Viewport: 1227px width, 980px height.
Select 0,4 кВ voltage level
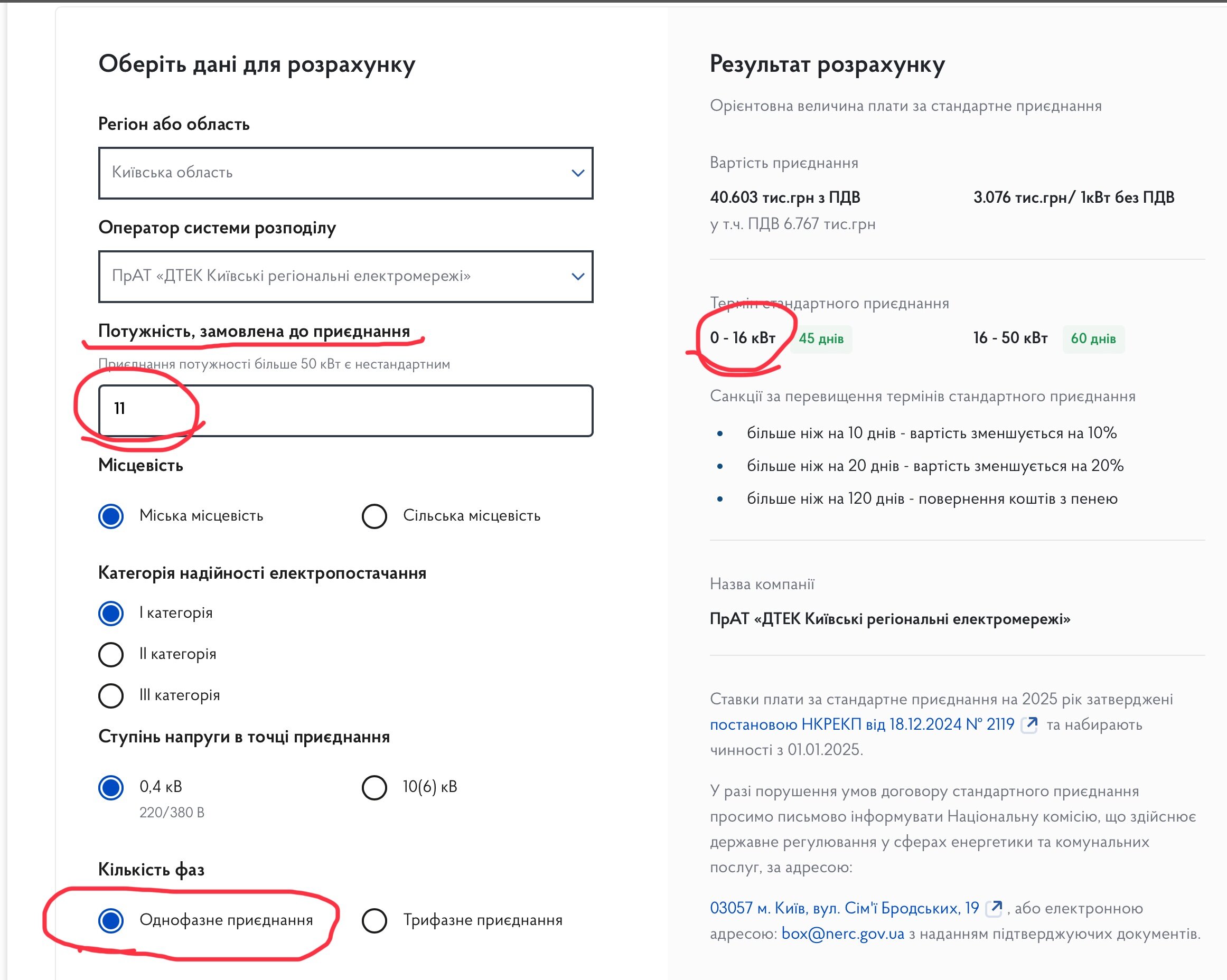[111, 787]
